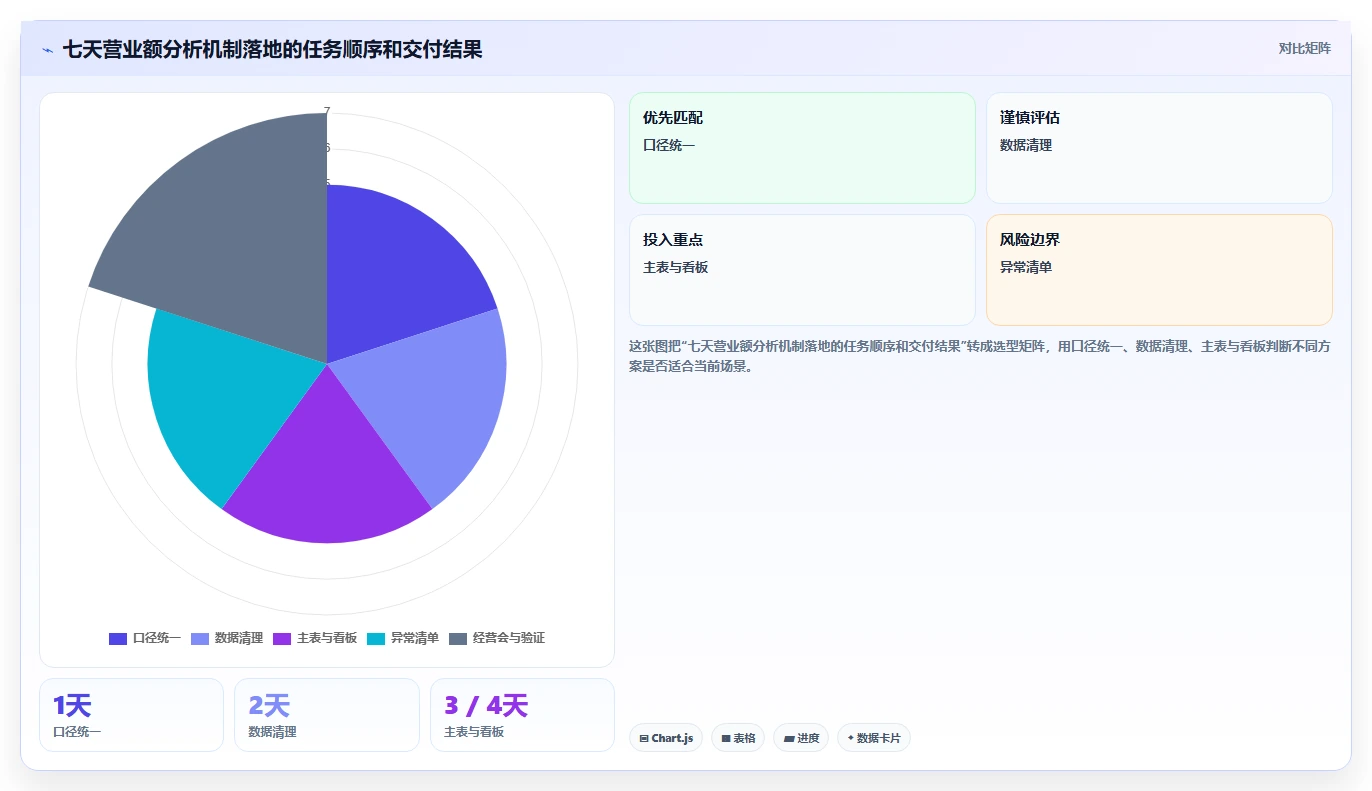Screen dimensions: 1372x791
Task: Open the 风险边界 card
Action: click(1159, 270)
